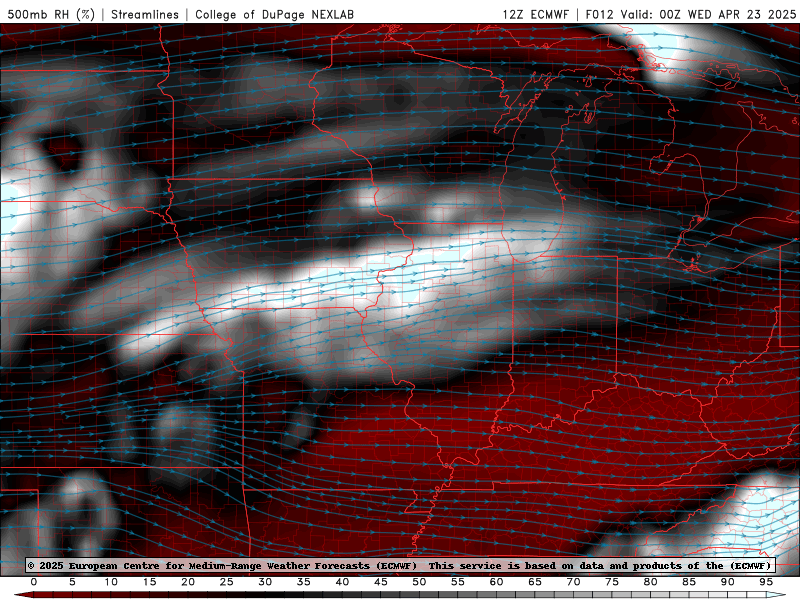Click the "5" value on the RH scale
This screenshot has width=800, height=600.
click(x=72, y=582)
